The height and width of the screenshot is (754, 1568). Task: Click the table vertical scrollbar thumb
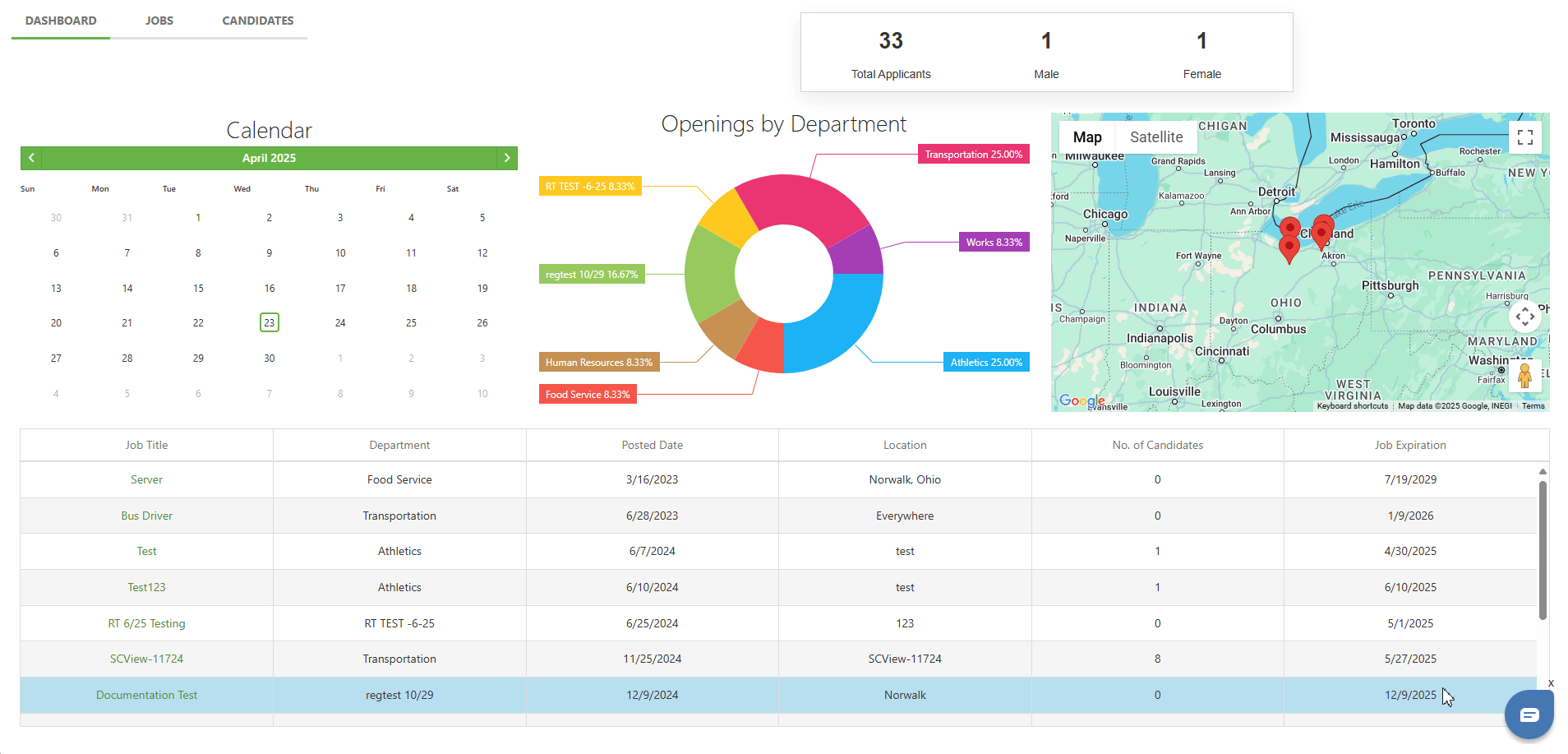point(1543,550)
